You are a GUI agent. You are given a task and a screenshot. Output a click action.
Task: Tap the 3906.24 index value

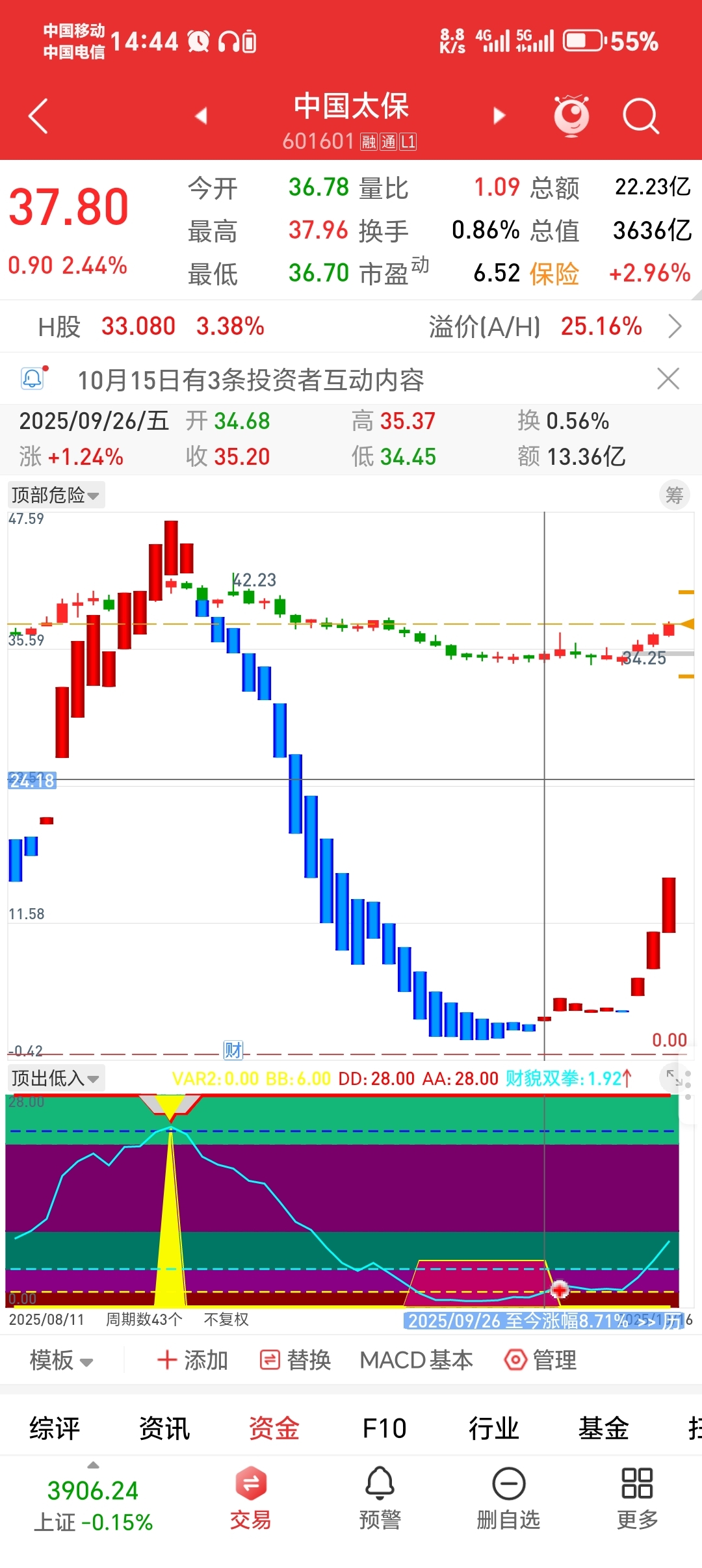tap(93, 1491)
